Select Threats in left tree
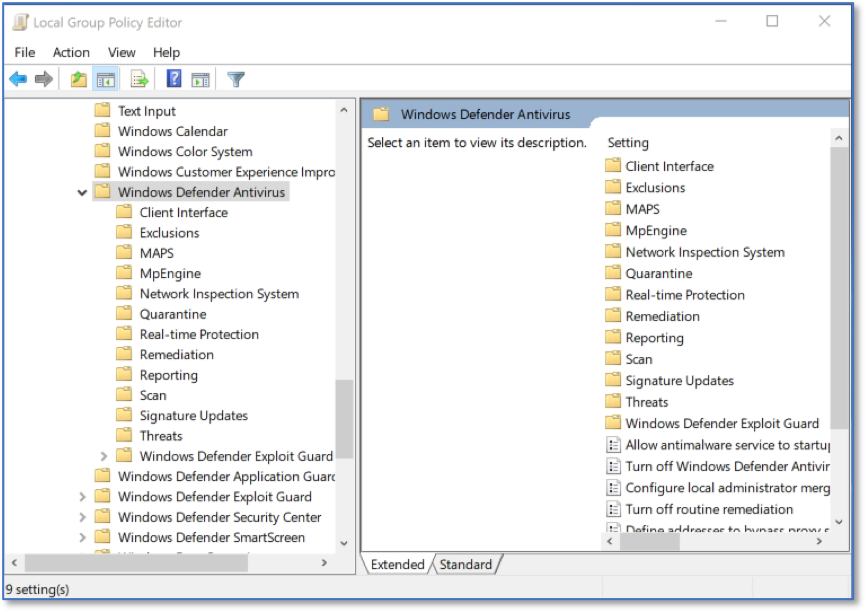Screen dimensions: 866x612 161,436
